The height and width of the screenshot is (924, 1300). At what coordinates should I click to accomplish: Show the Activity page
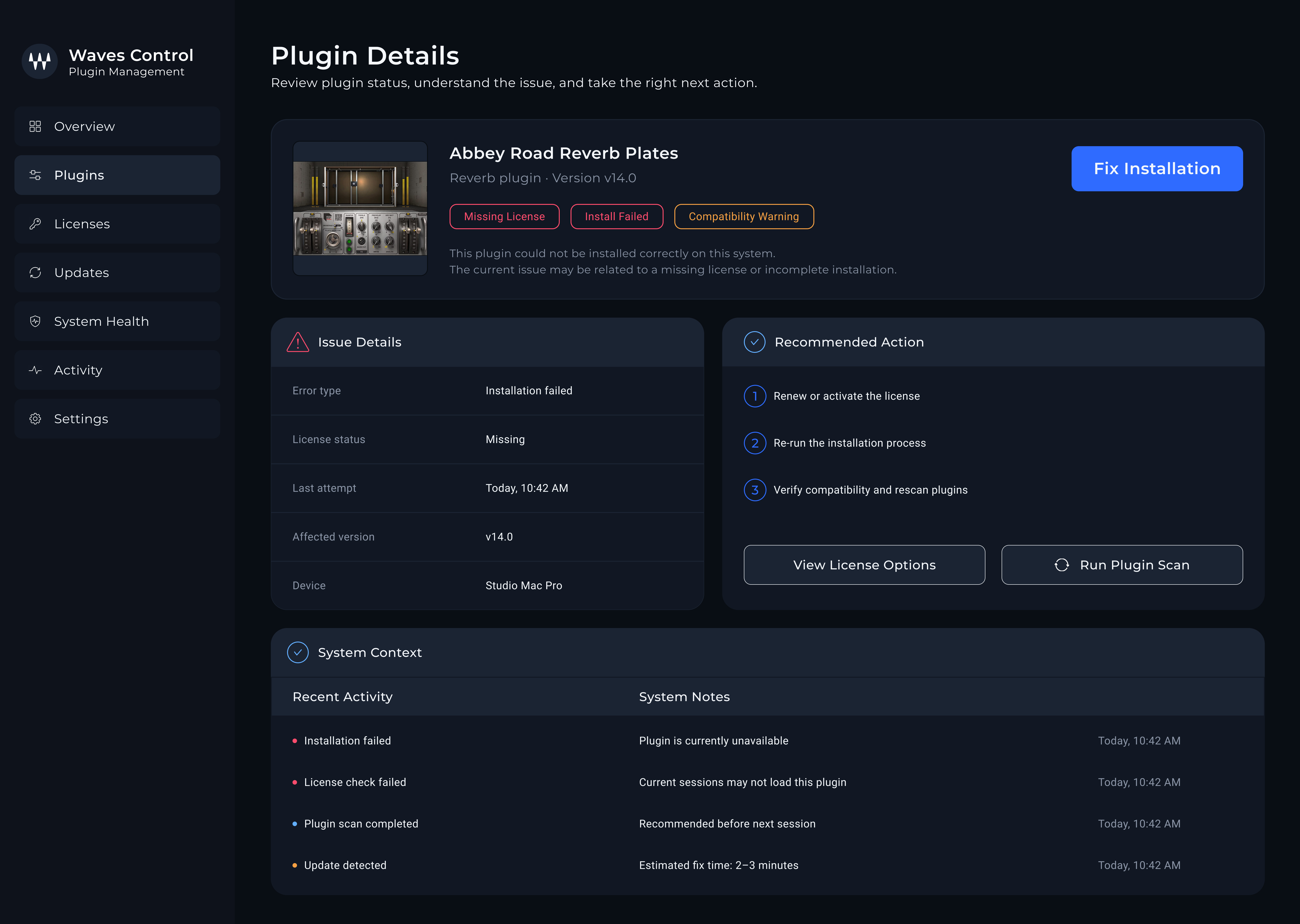click(x=117, y=370)
